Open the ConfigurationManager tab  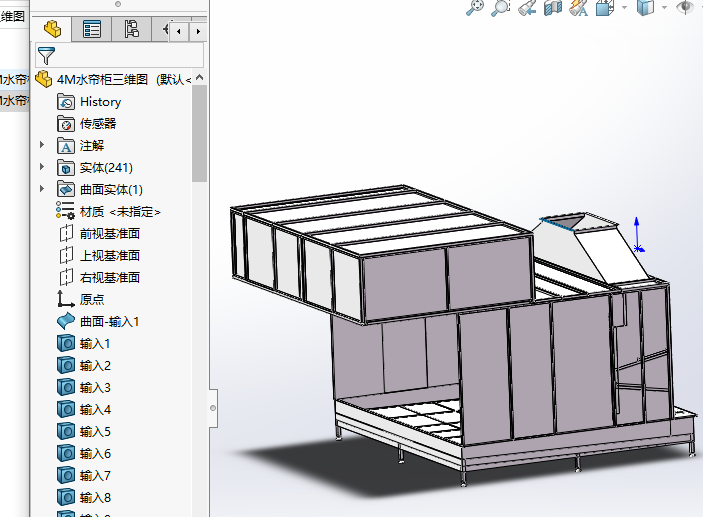point(132,30)
